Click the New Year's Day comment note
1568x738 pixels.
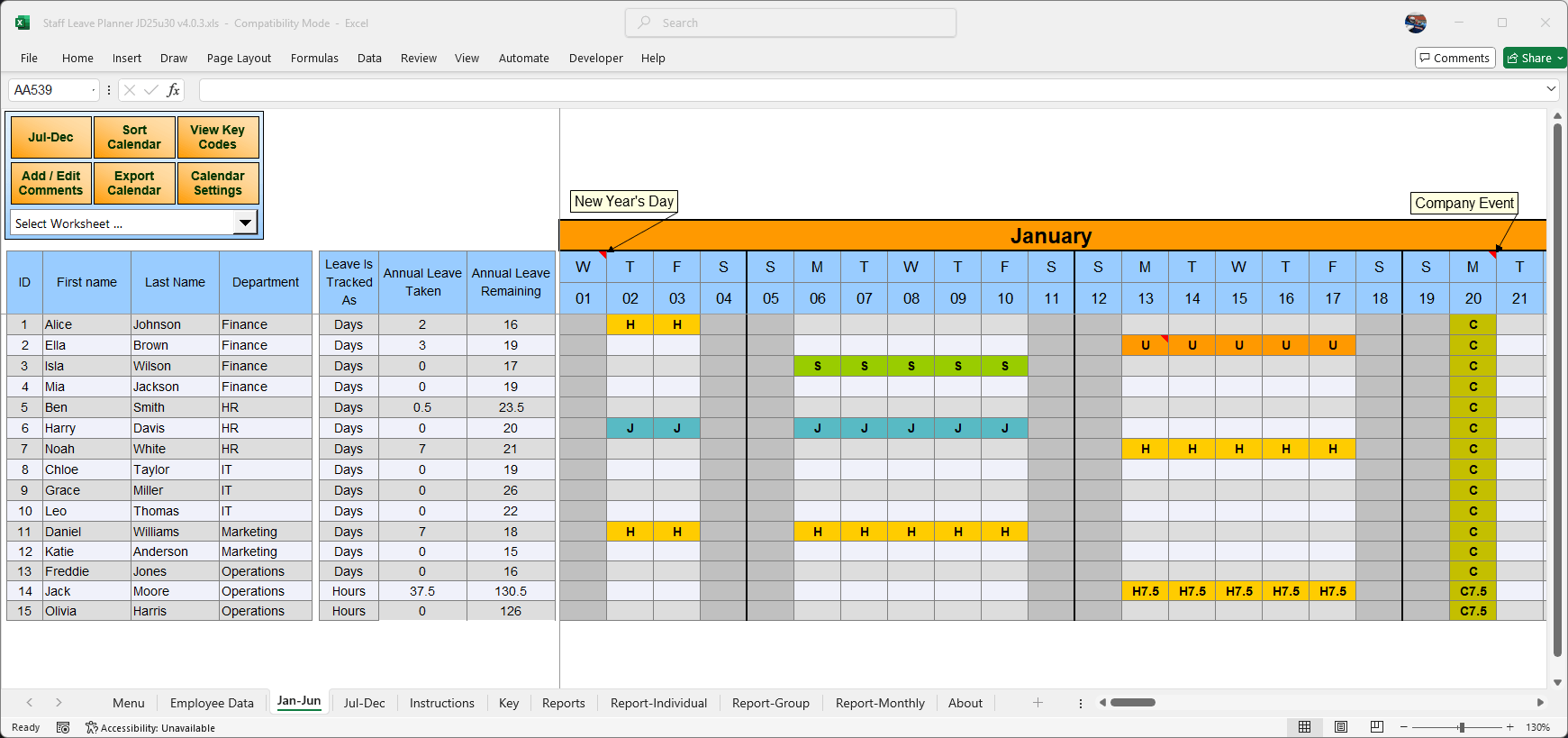click(x=624, y=201)
